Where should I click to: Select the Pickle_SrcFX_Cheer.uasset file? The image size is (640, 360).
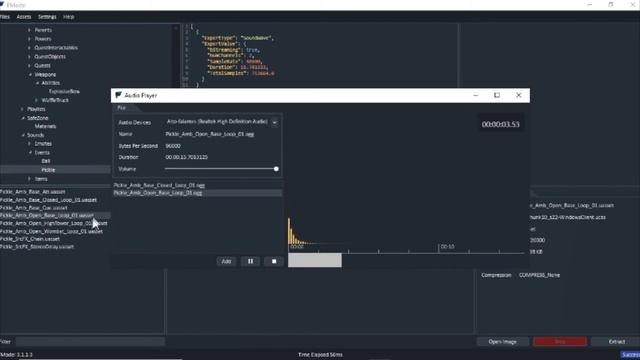click(x=30, y=239)
